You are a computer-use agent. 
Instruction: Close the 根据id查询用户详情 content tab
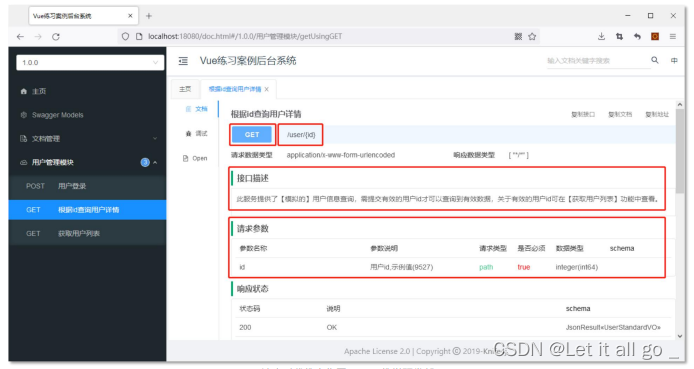click(266, 89)
